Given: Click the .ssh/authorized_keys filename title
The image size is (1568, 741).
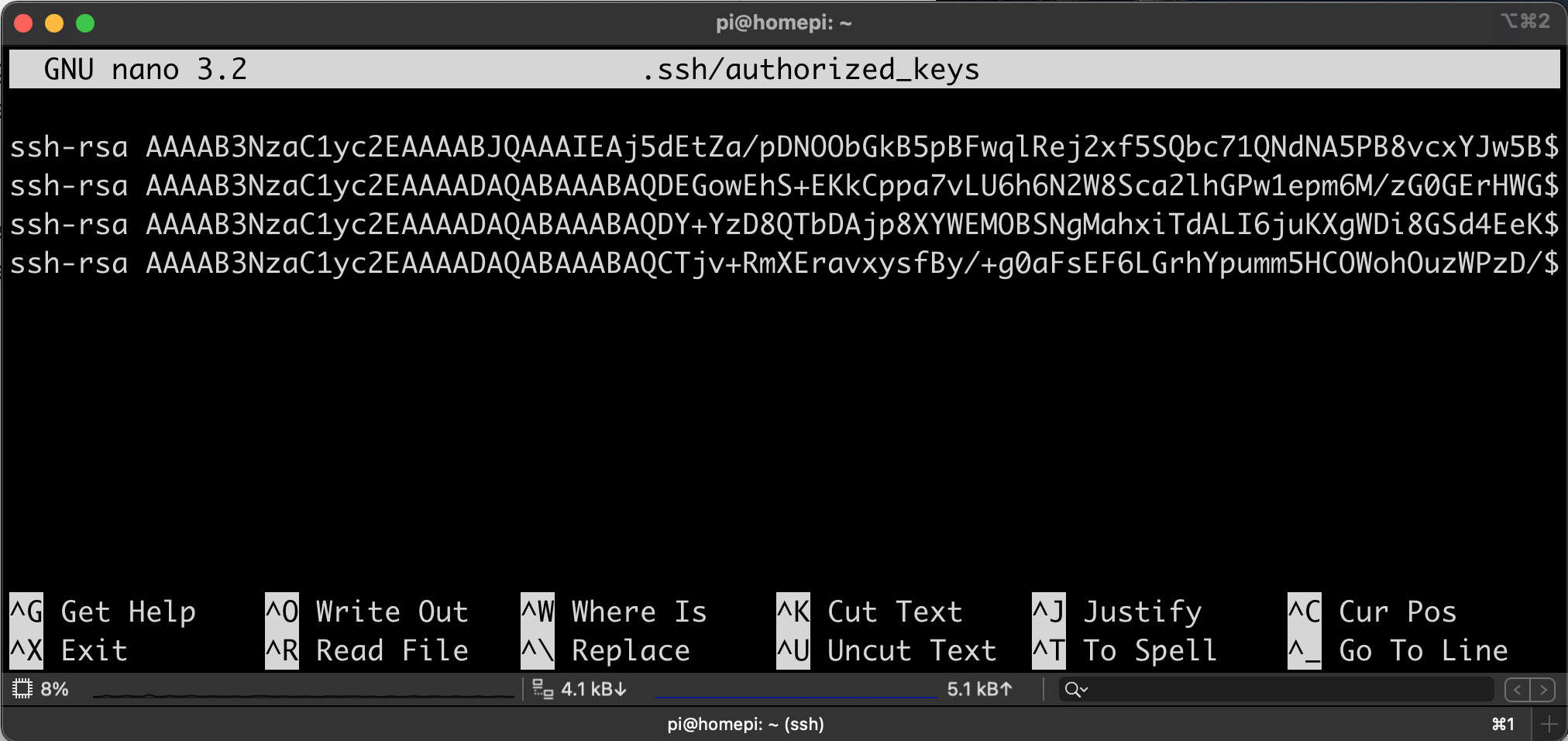Looking at the screenshot, I should point(810,70).
